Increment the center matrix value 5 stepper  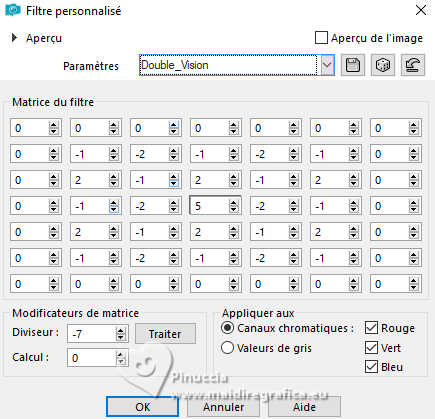[233, 203]
